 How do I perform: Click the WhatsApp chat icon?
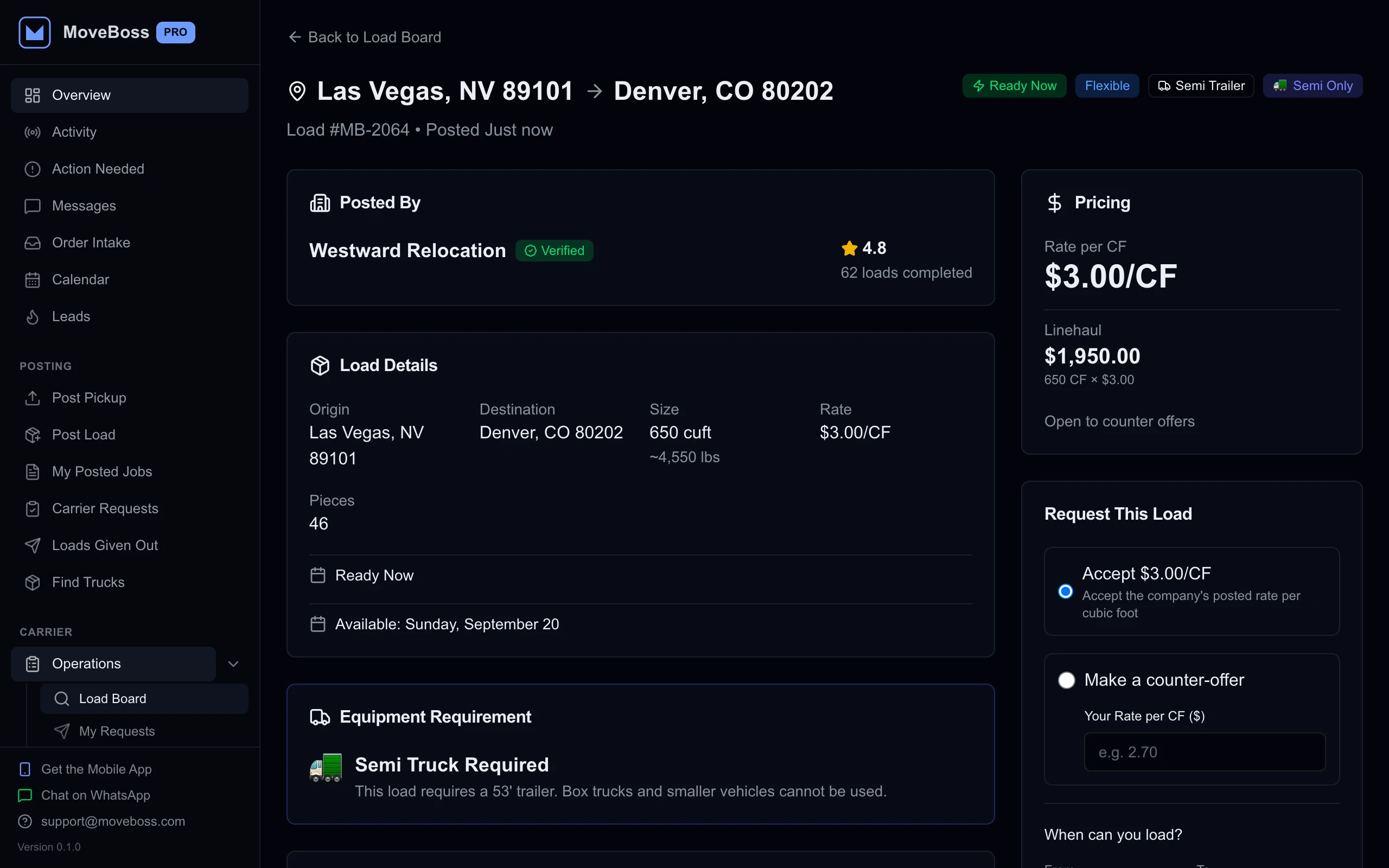click(26, 795)
